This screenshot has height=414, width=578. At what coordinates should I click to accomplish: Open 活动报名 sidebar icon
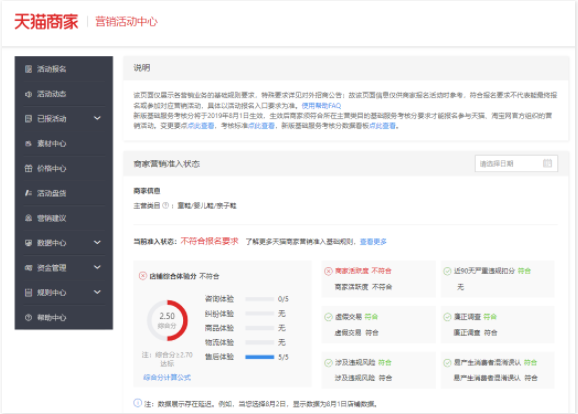coord(28,69)
